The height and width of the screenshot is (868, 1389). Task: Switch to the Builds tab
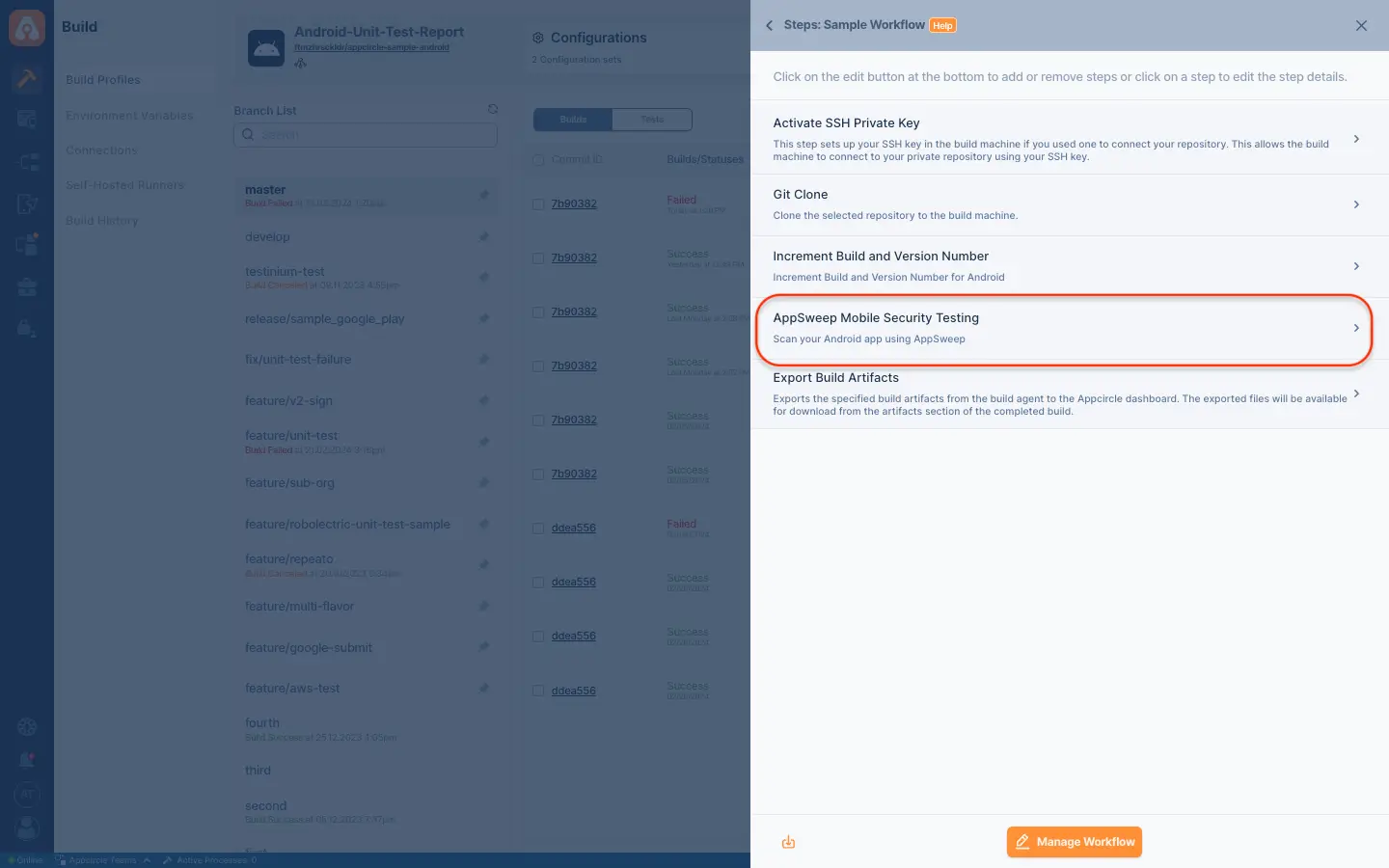(x=573, y=120)
